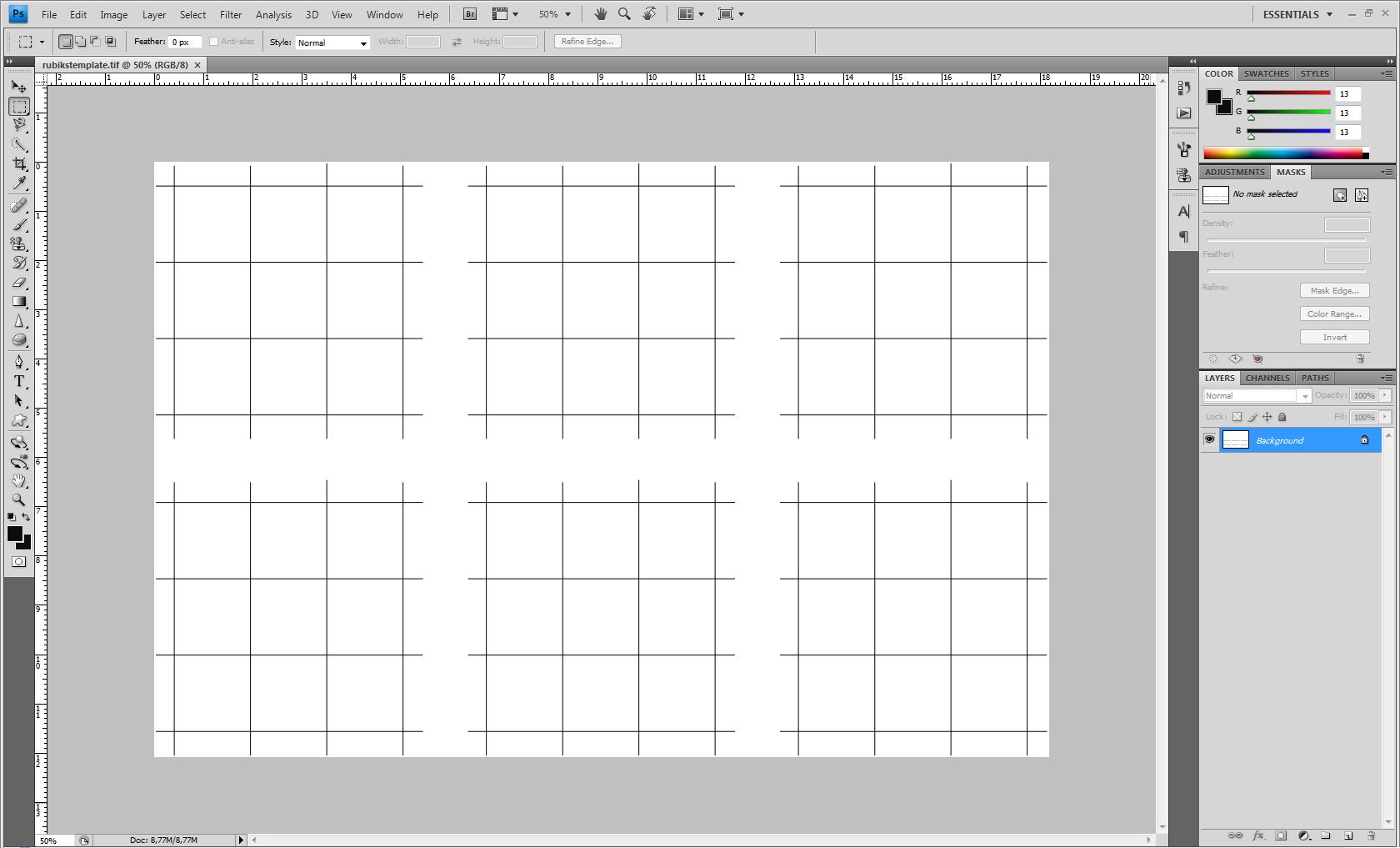The image size is (1400, 848).
Task: Select the History Brush tool
Action: [19, 263]
